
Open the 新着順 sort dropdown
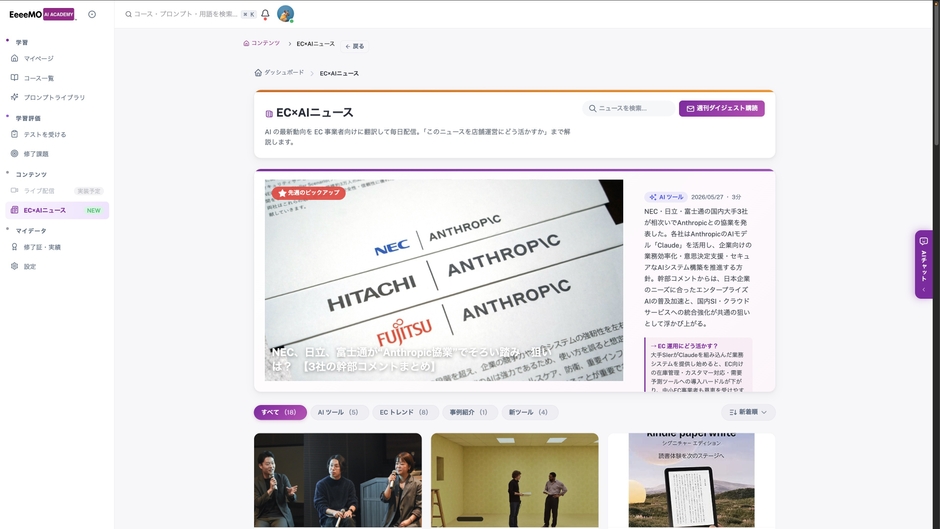tap(748, 413)
